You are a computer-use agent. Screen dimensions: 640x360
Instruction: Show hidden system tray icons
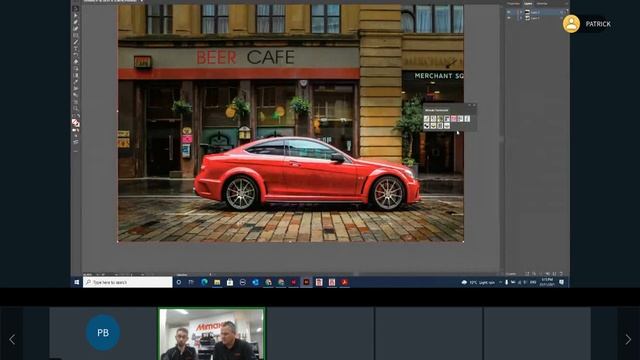[500, 282]
